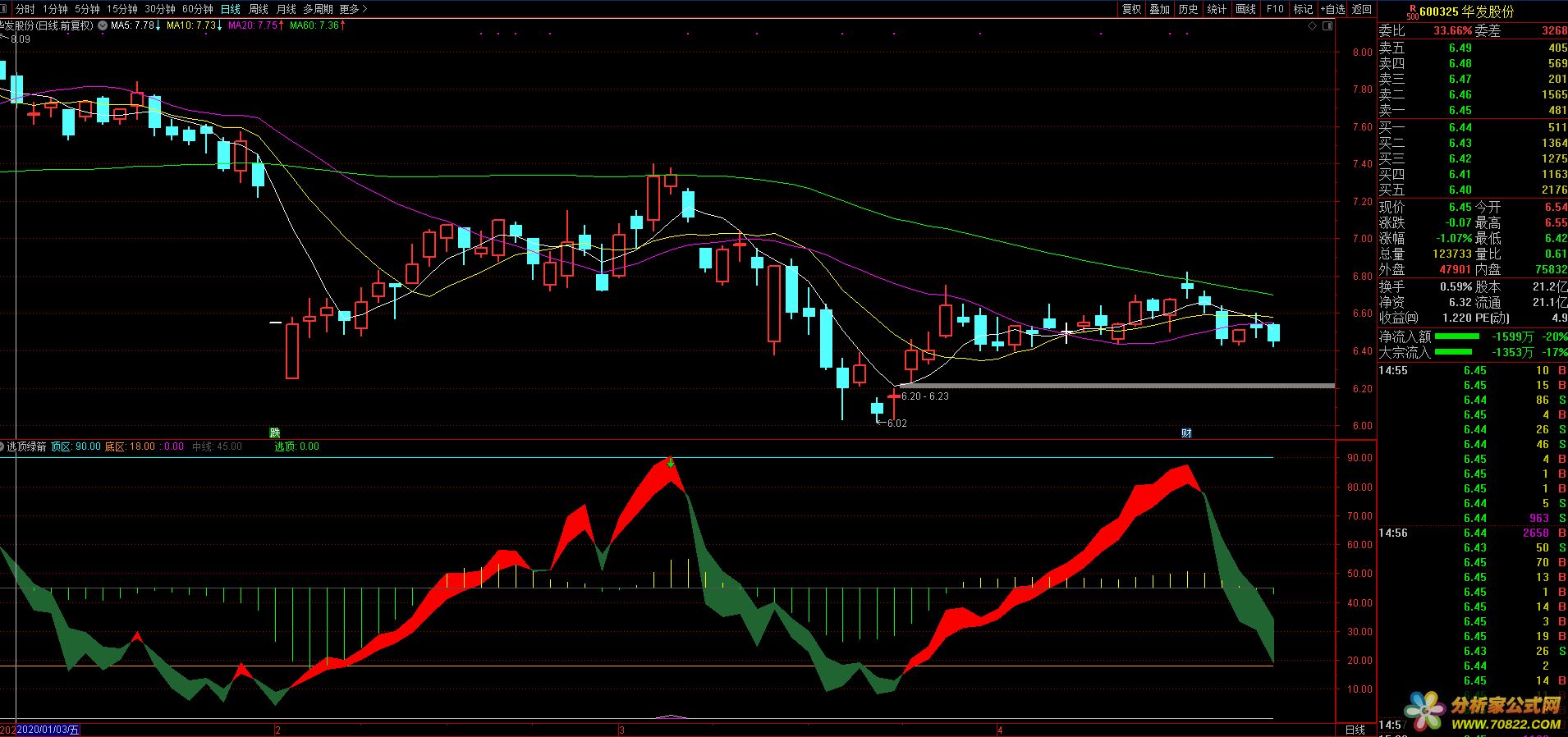Click the 600325 华发股份 stock title

(1466, 11)
